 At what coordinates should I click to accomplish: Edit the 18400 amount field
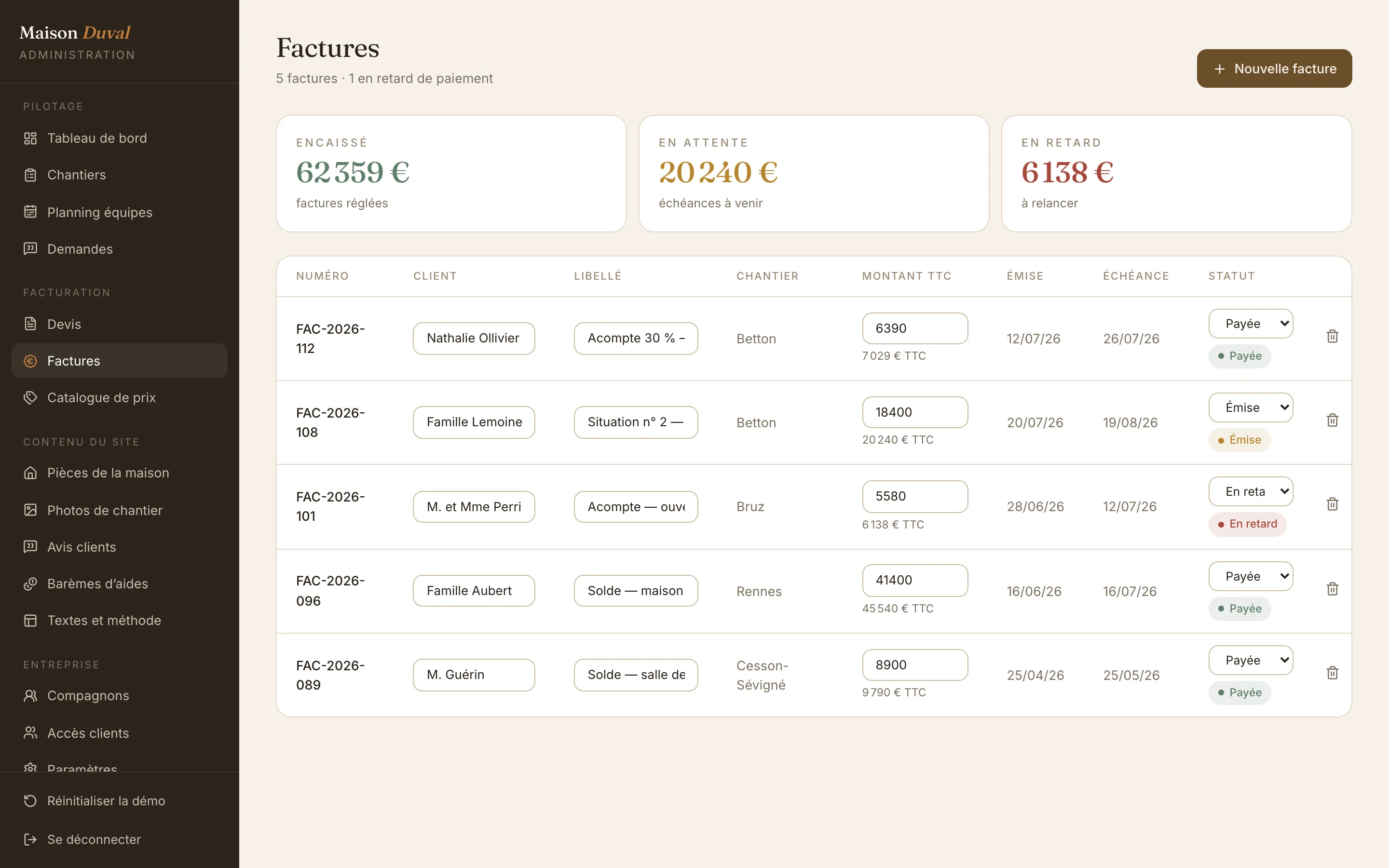pyautogui.click(x=915, y=412)
